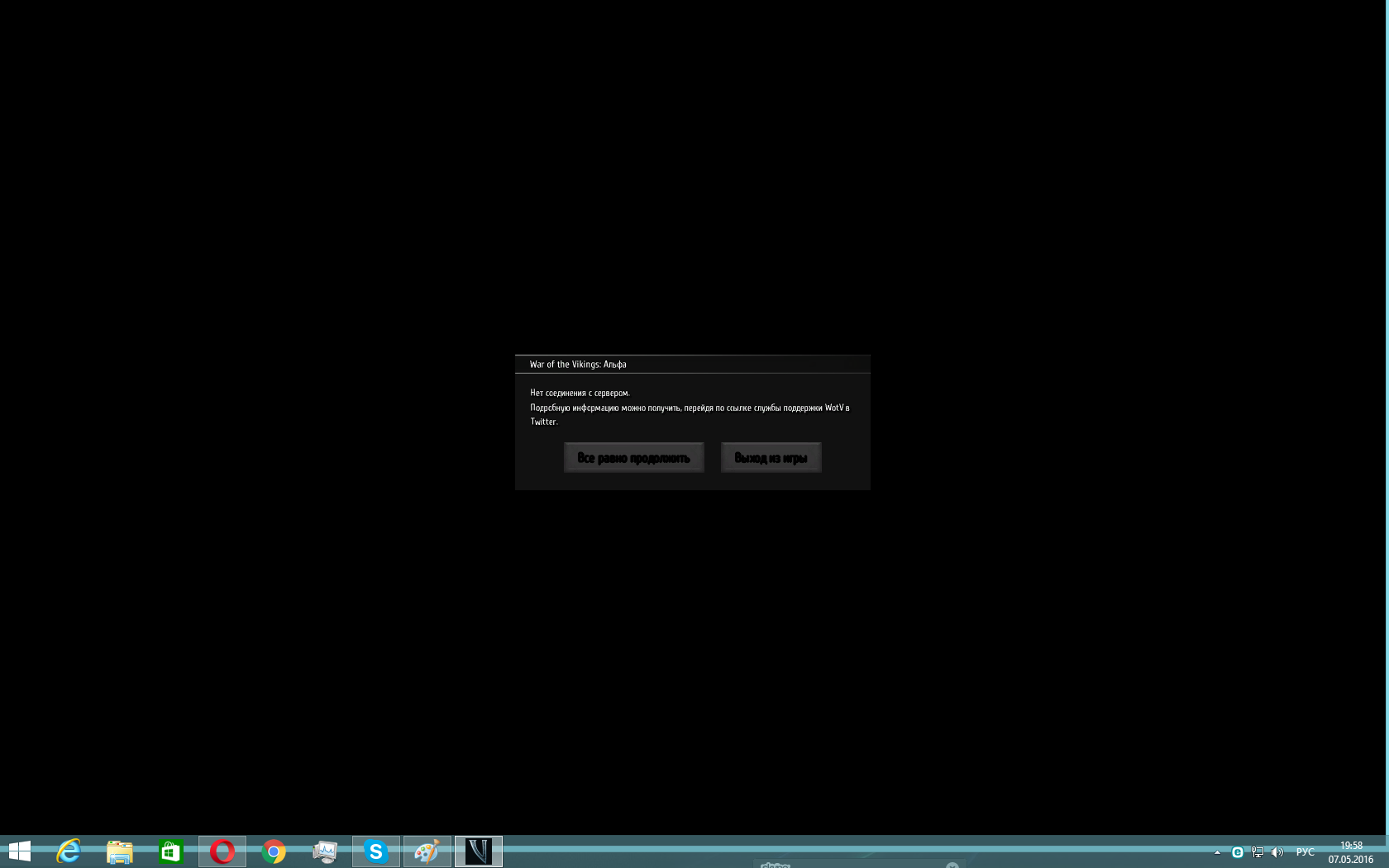Screen dimensions: 1389x868
Task: Open the Windows Start button
Action: (x=20, y=851)
